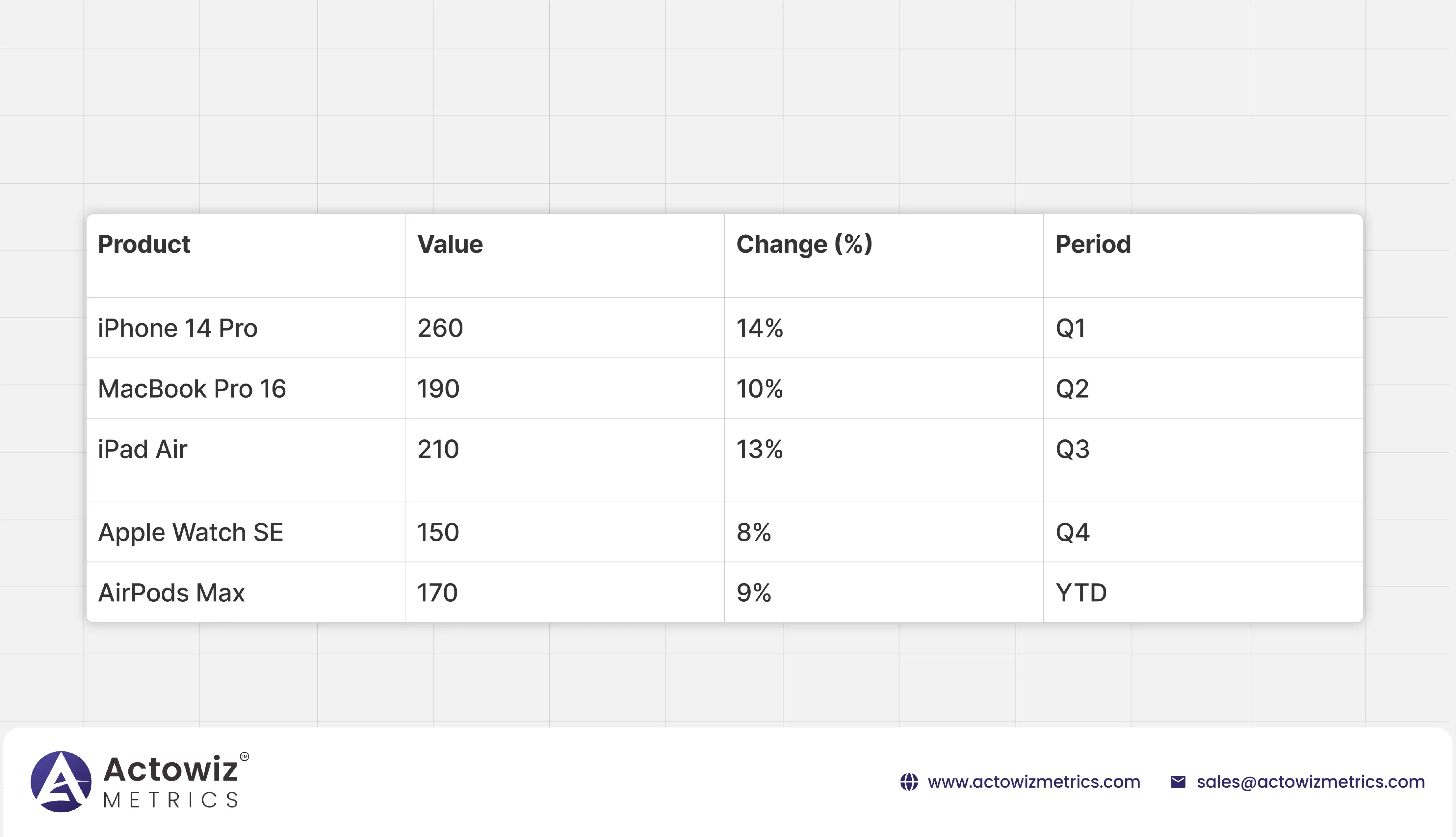Select the Apple Watch SE cell

tap(190, 532)
